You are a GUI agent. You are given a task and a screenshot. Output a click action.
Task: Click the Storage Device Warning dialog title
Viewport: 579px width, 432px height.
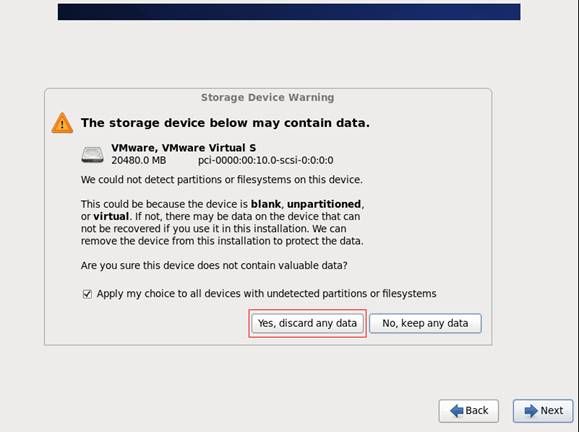pos(267,97)
